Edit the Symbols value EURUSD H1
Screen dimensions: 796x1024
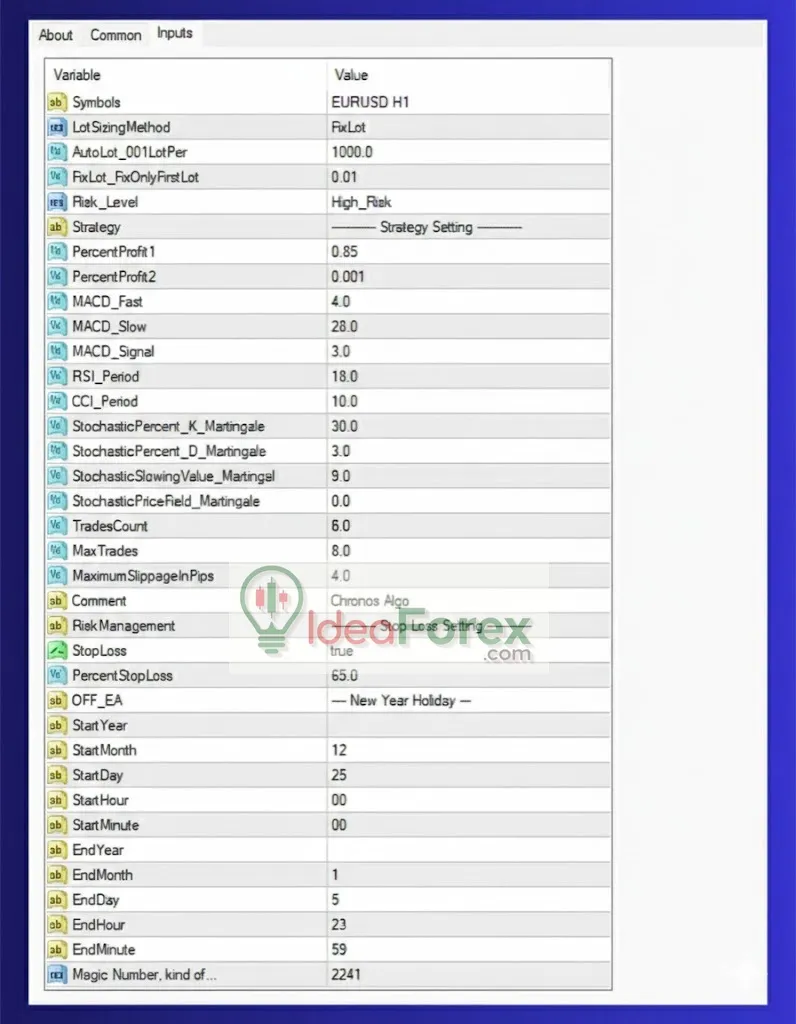370,103
